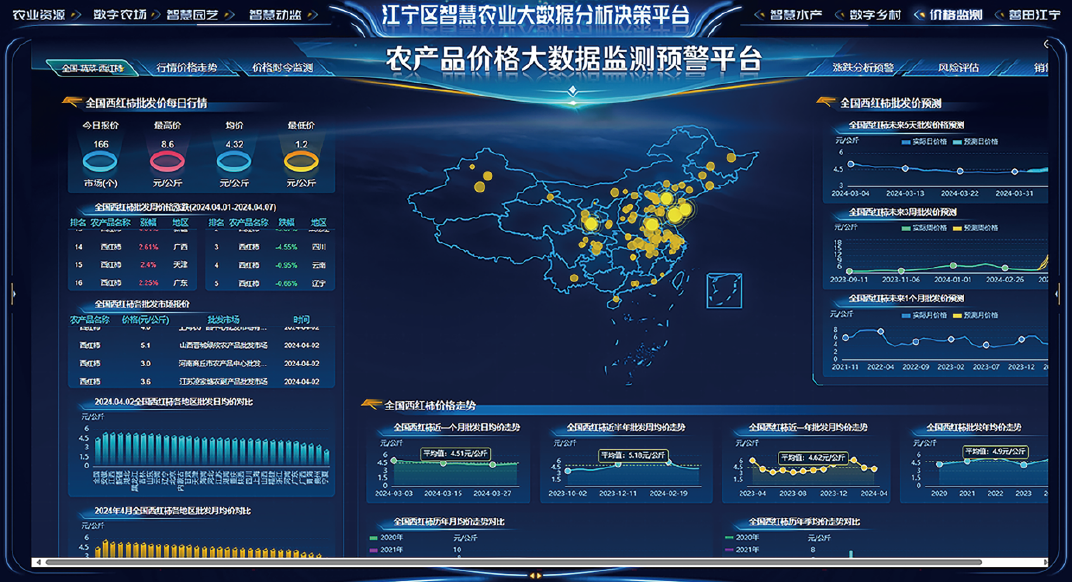Expand the right-edge panel collapse handle
Screen dimensions: 1072x582
pyautogui.click(x=1059, y=291)
